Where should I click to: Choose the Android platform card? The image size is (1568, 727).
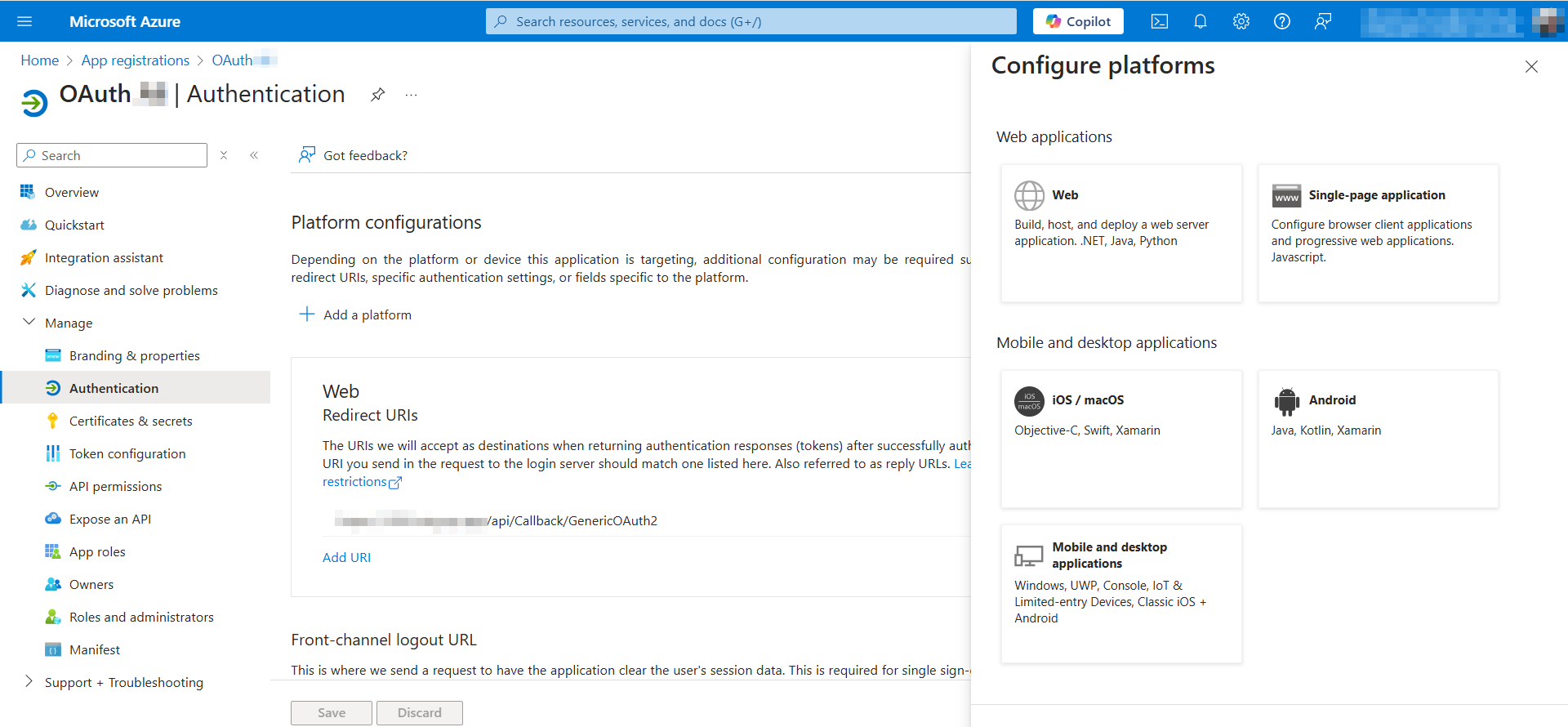1378,439
